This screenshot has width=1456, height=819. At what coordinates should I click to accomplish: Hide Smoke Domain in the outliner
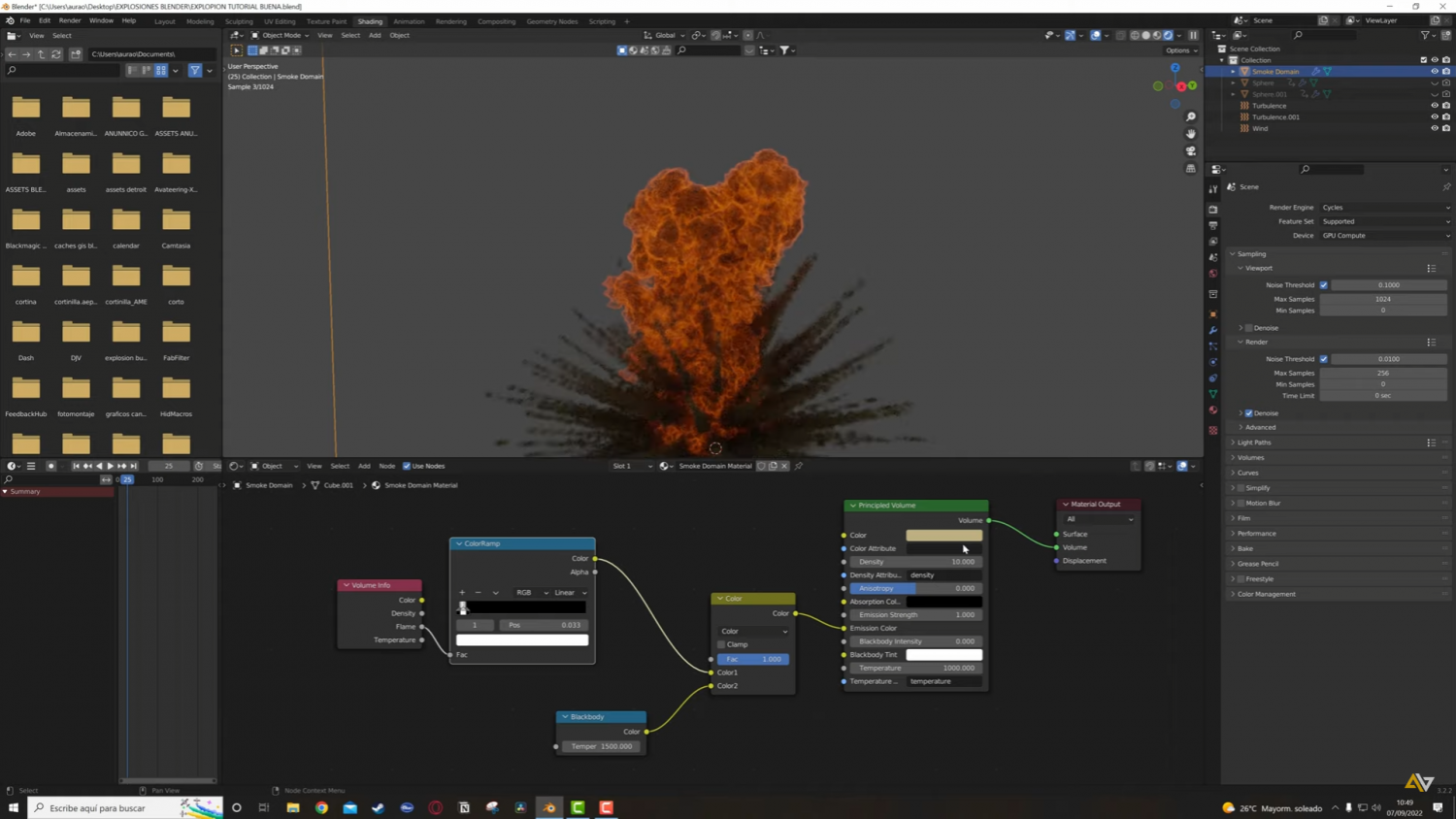click(x=1434, y=71)
